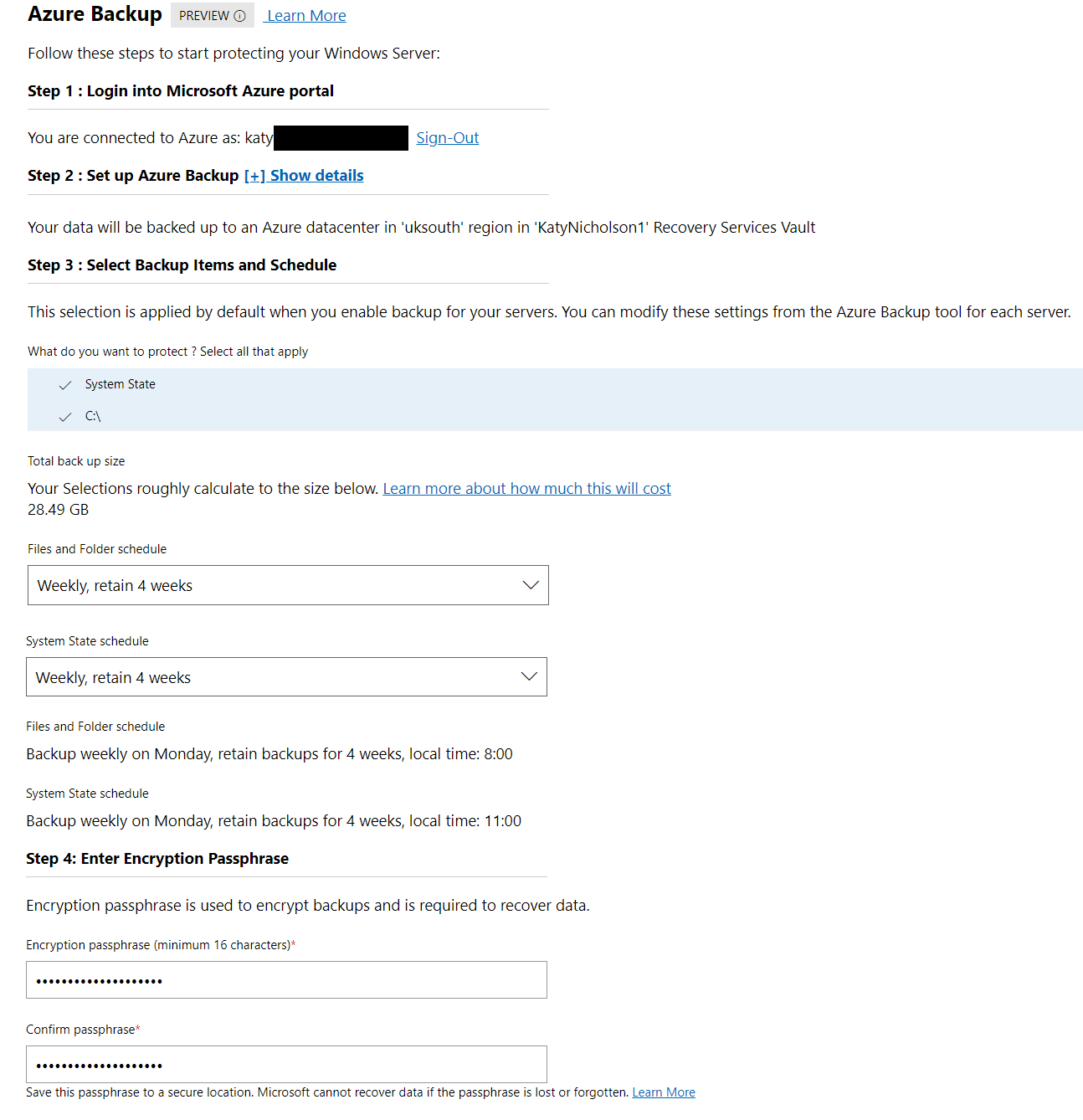Image resolution: width=1083 pixels, height=1120 pixels.
Task: Deselect the C:\ drive backup item
Action: pos(92,416)
